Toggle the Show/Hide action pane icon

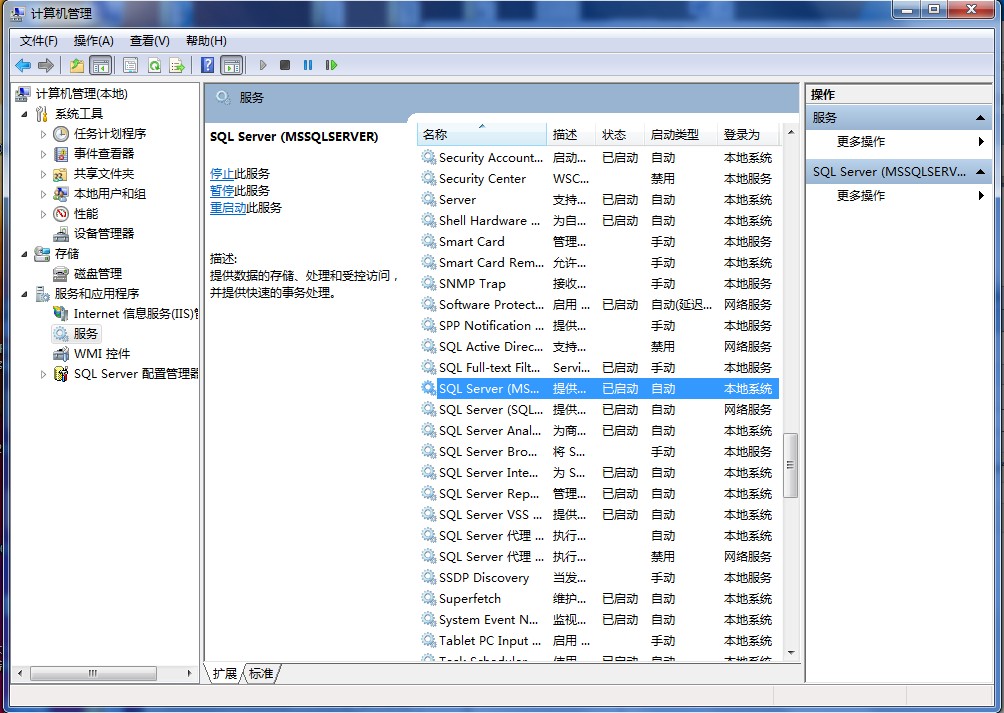pyautogui.click(x=232, y=65)
